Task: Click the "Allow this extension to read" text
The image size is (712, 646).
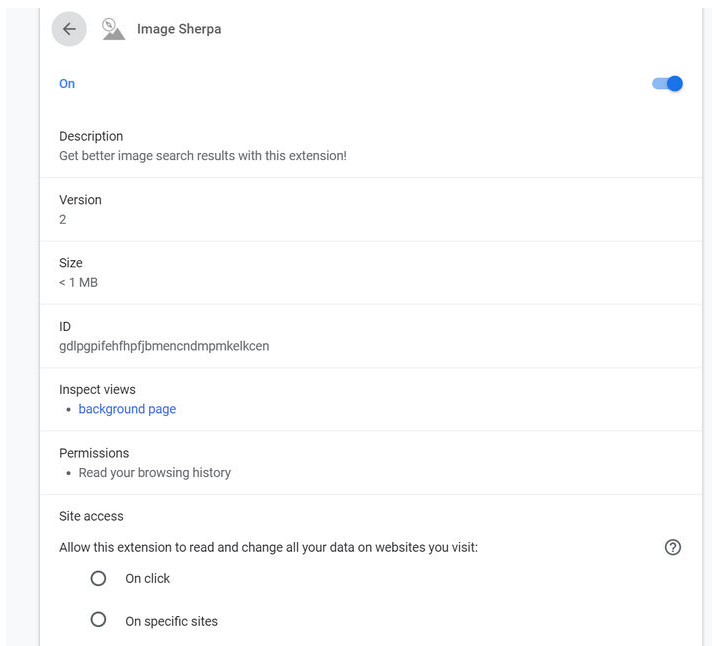Action: point(268,547)
